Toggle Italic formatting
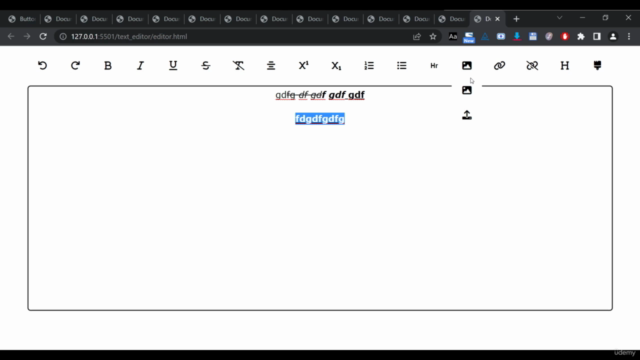 click(140, 65)
